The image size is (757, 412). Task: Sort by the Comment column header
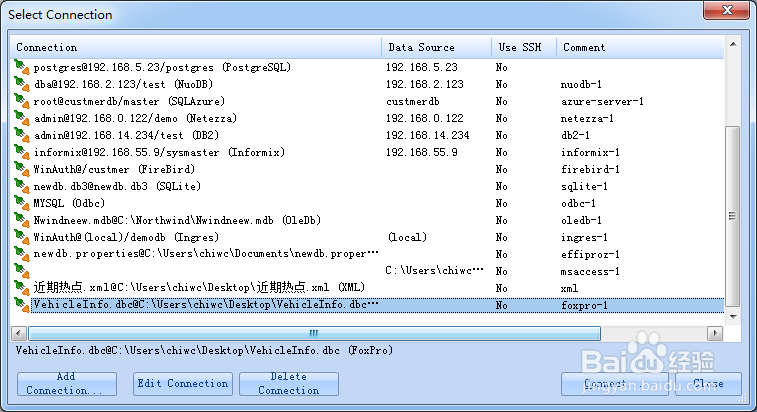(x=640, y=47)
